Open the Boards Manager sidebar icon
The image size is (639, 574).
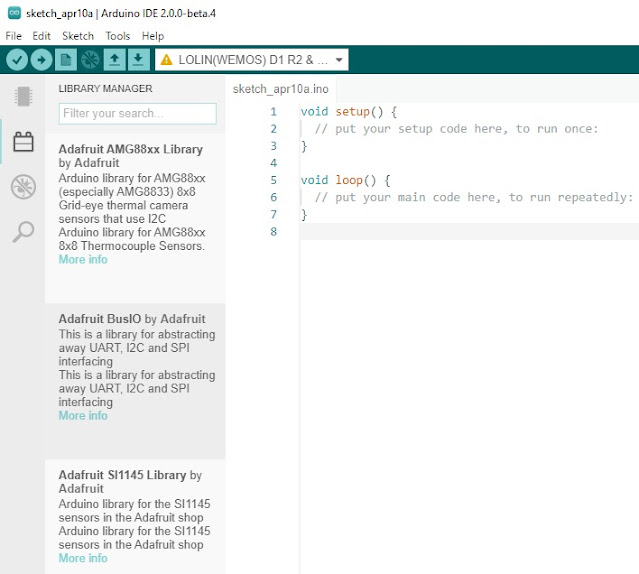click(x=23, y=97)
